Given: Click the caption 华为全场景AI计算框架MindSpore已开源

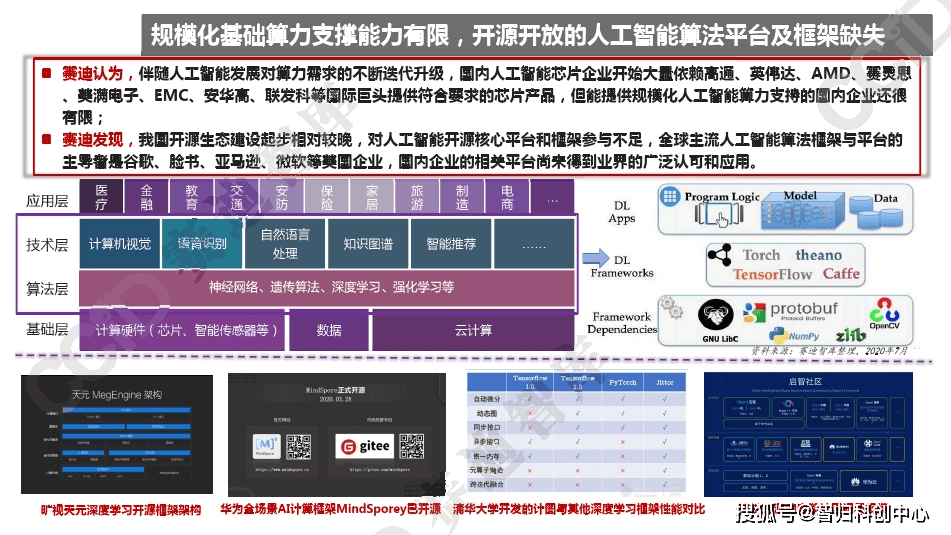Looking at the screenshot, I should pyautogui.click(x=331, y=509).
